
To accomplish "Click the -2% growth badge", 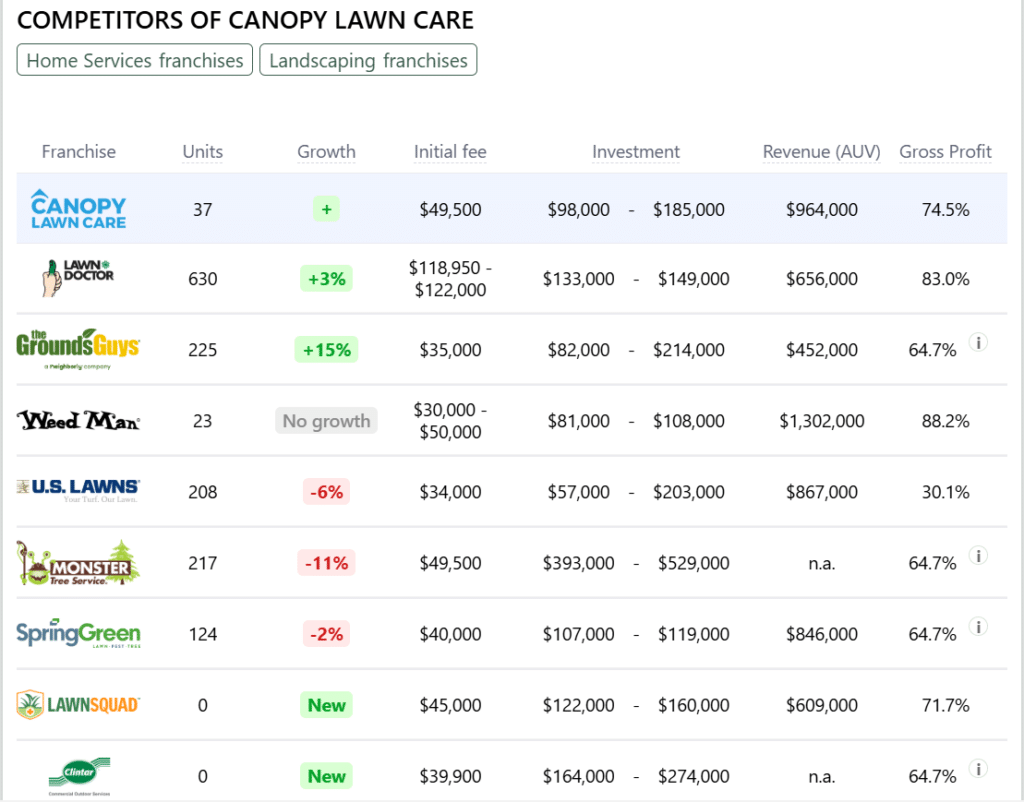I will (x=327, y=634).
